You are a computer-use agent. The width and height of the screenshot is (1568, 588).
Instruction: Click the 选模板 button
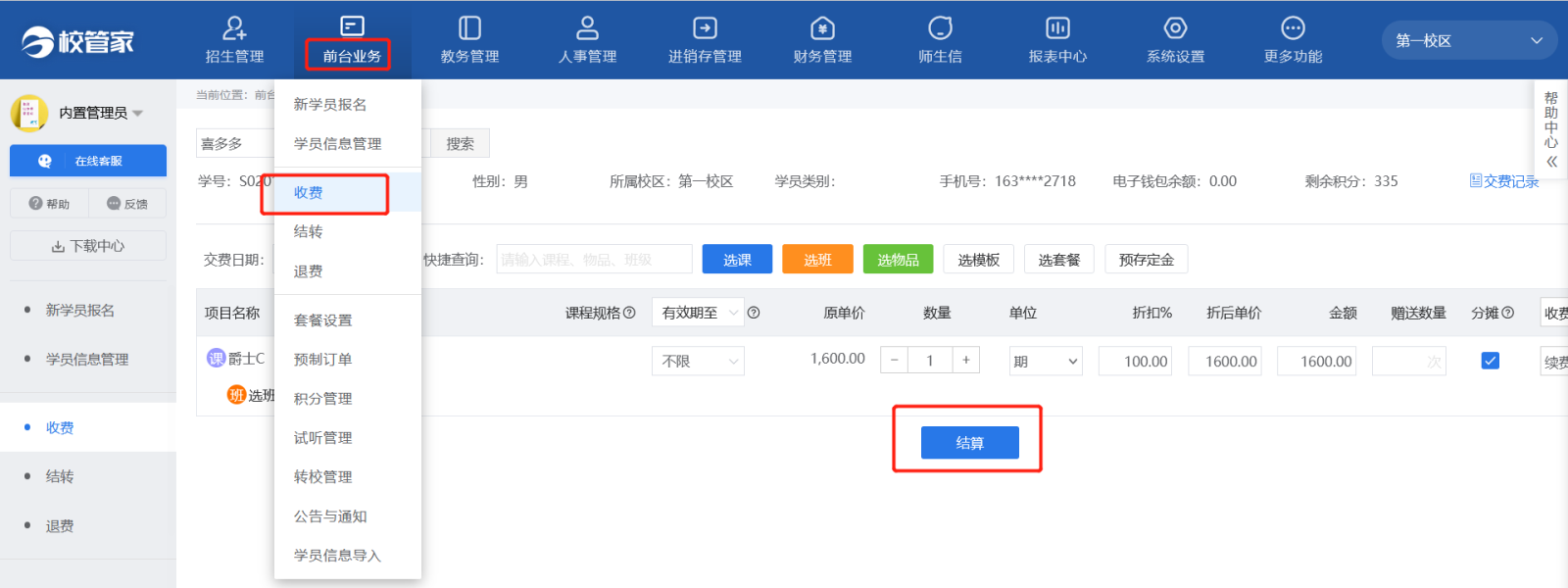point(979,260)
